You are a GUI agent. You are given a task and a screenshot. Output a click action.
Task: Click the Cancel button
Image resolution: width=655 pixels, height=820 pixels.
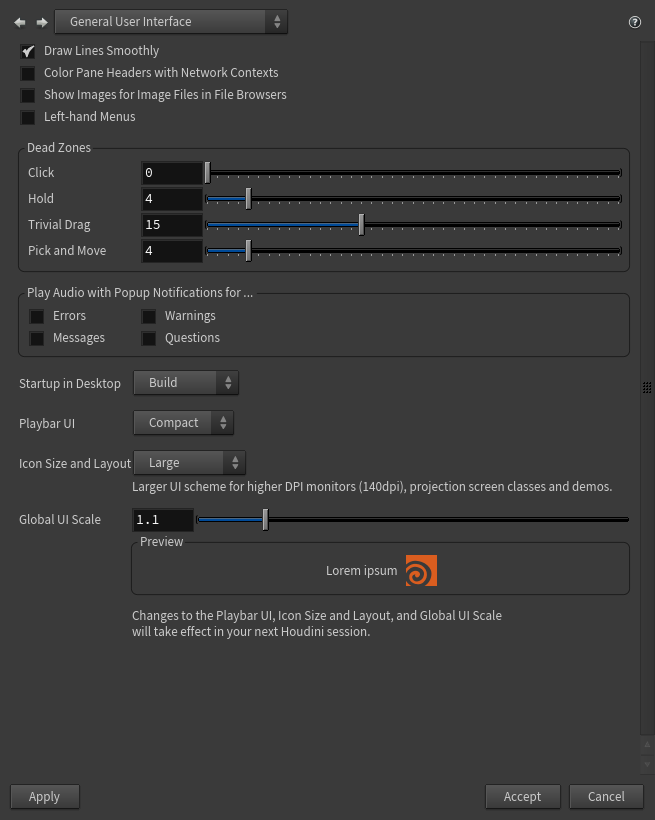coord(606,797)
